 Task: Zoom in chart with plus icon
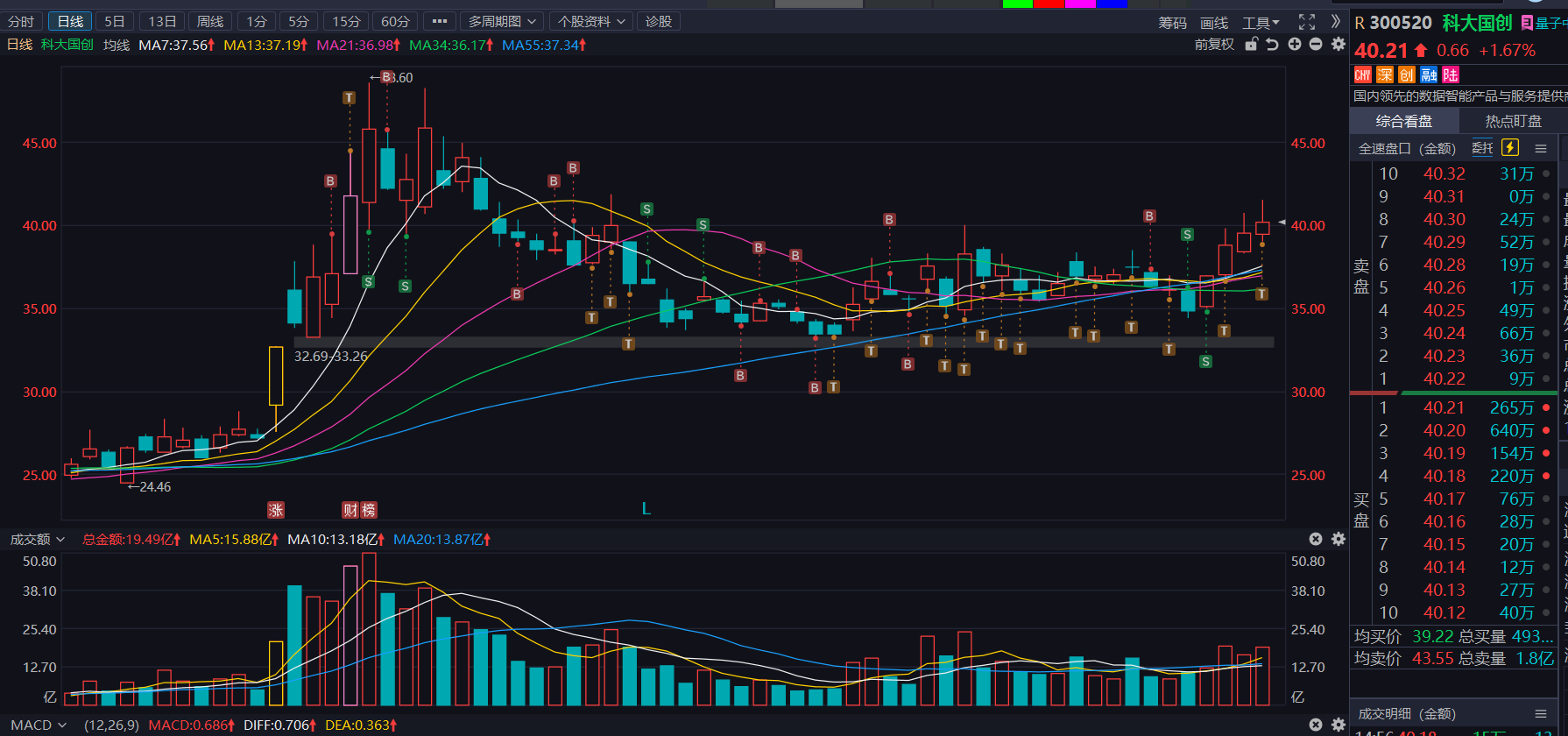(x=1295, y=45)
